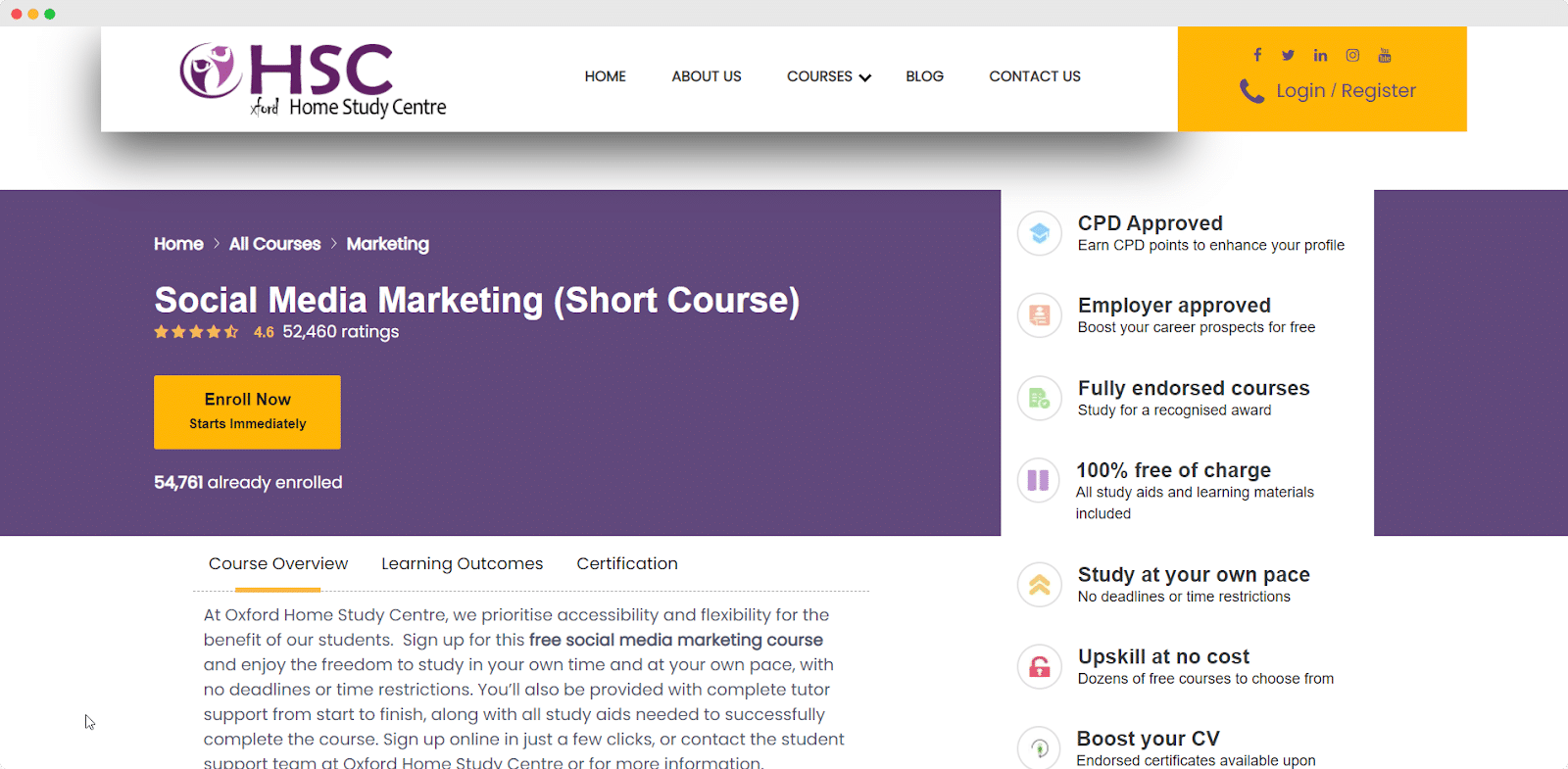Click the 100% free of charge heading
This screenshot has width=1568, height=769.
click(x=1173, y=470)
